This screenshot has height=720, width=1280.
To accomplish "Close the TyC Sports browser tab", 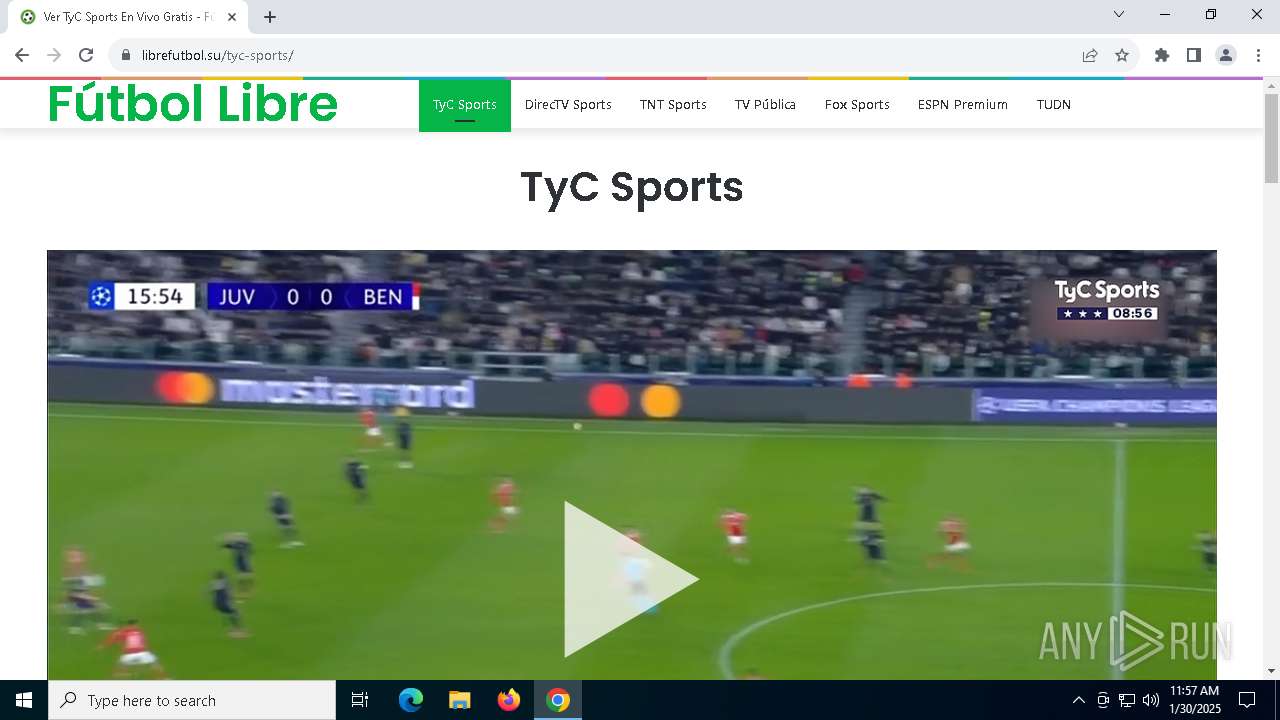I will click(x=232, y=17).
